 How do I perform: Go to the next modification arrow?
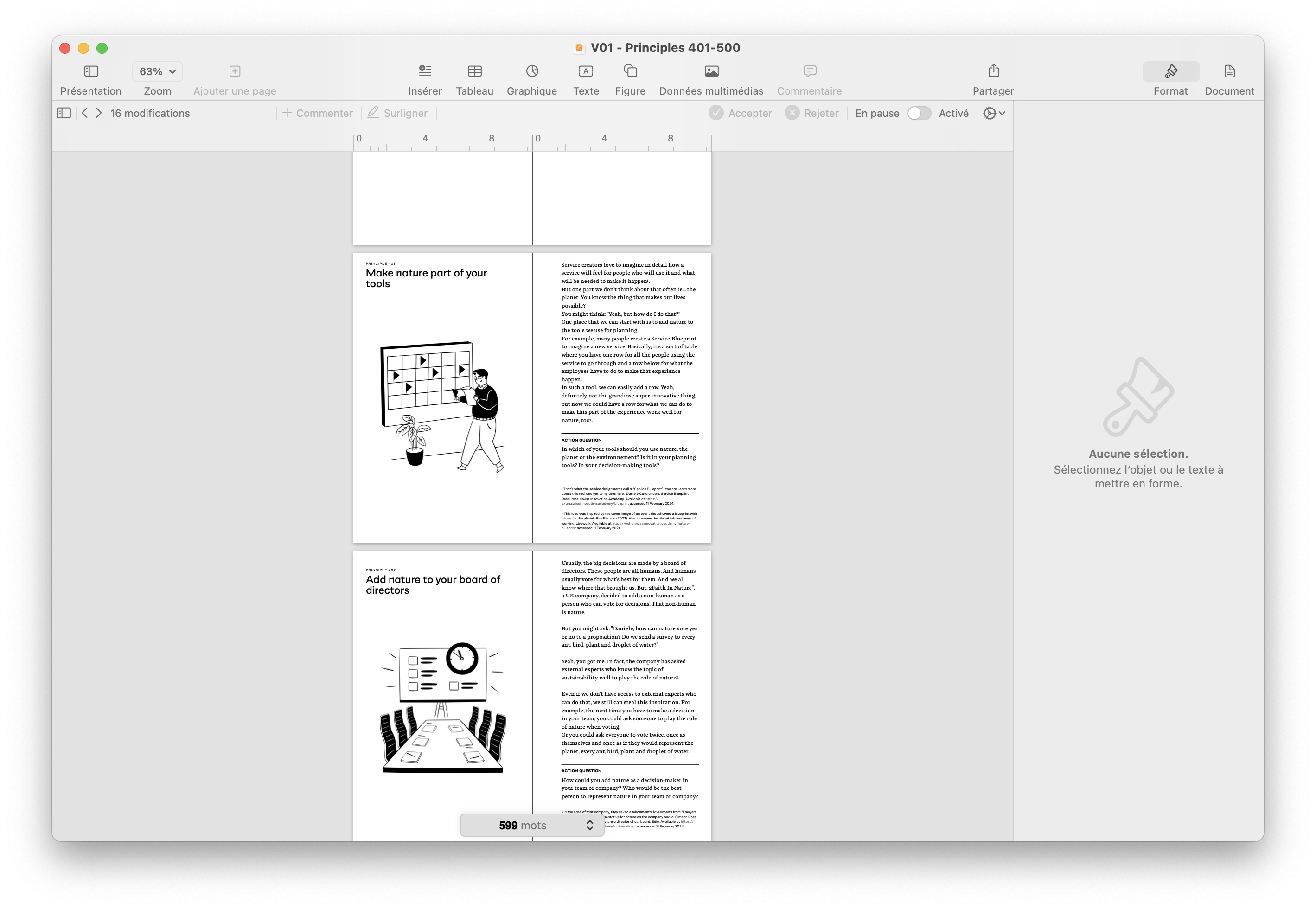tap(99, 114)
